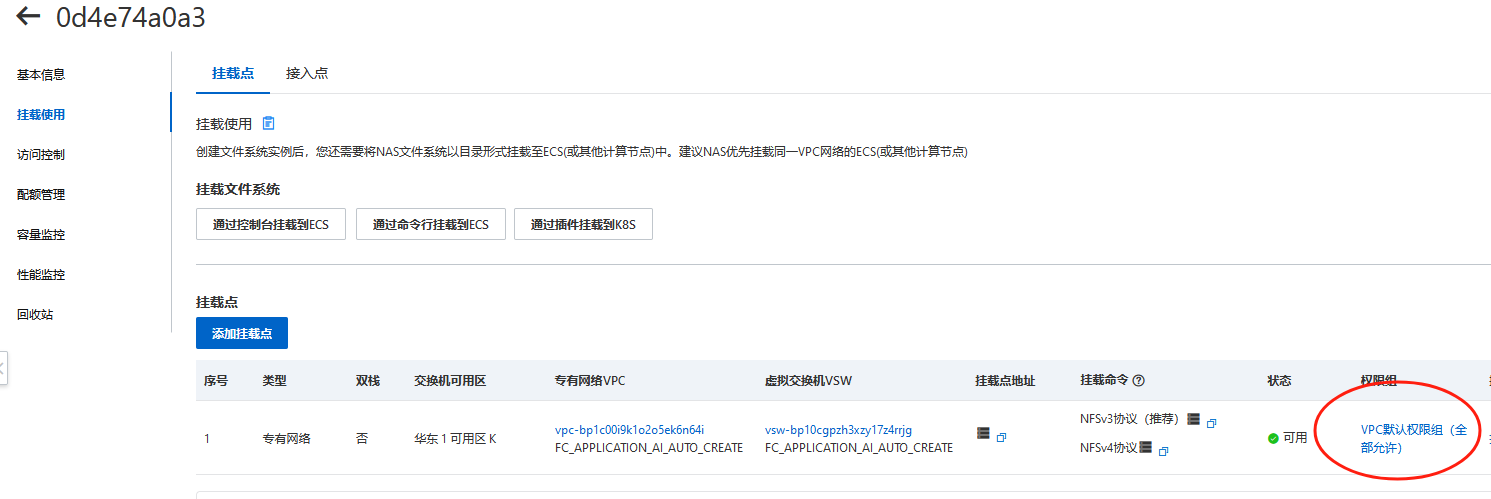
Task: Click the 交换机可用区 column header
Action: click(x=450, y=381)
